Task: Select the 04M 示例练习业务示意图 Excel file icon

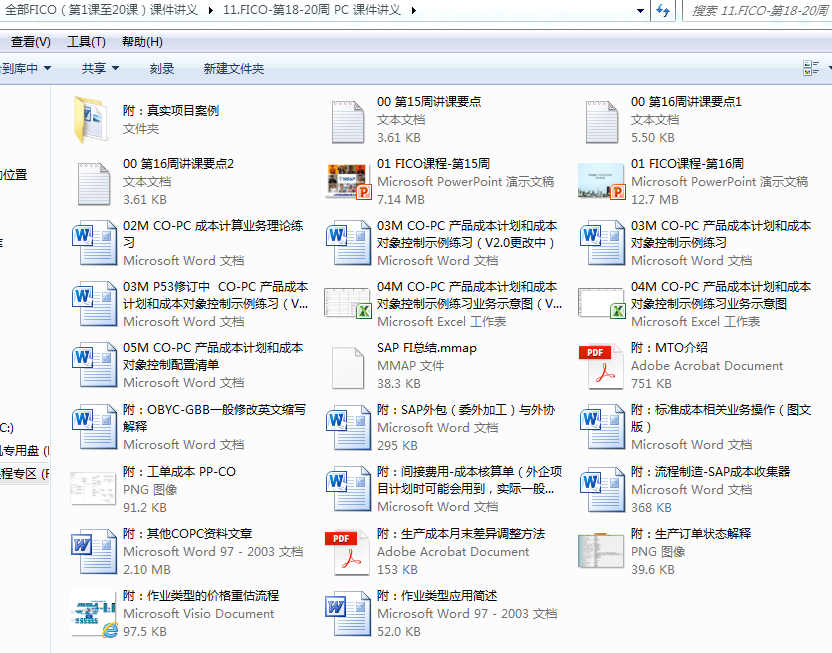Action: click(x=602, y=303)
